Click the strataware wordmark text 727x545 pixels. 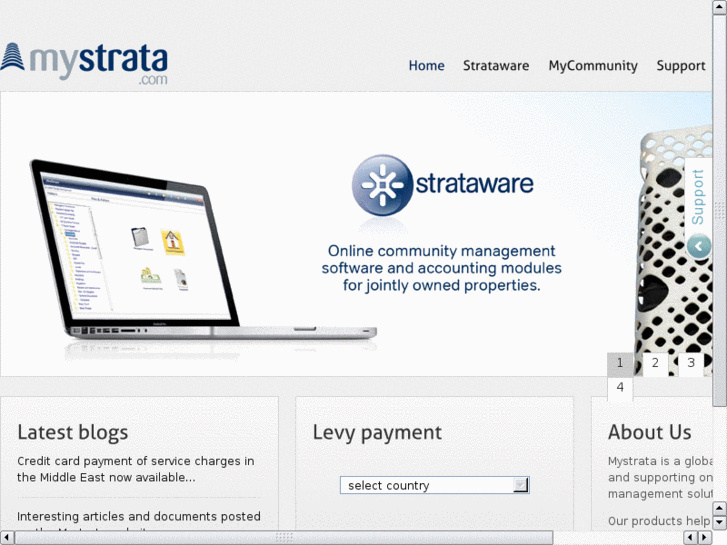pyautogui.click(x=474, y=184)
